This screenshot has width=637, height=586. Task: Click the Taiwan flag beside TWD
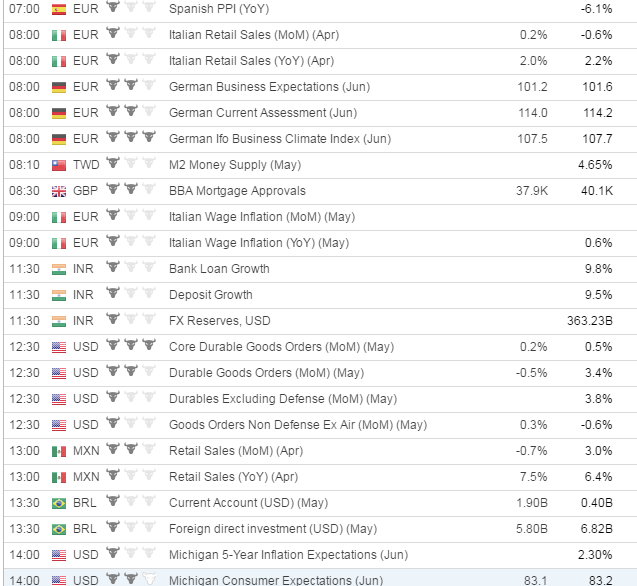pos(59,165)
